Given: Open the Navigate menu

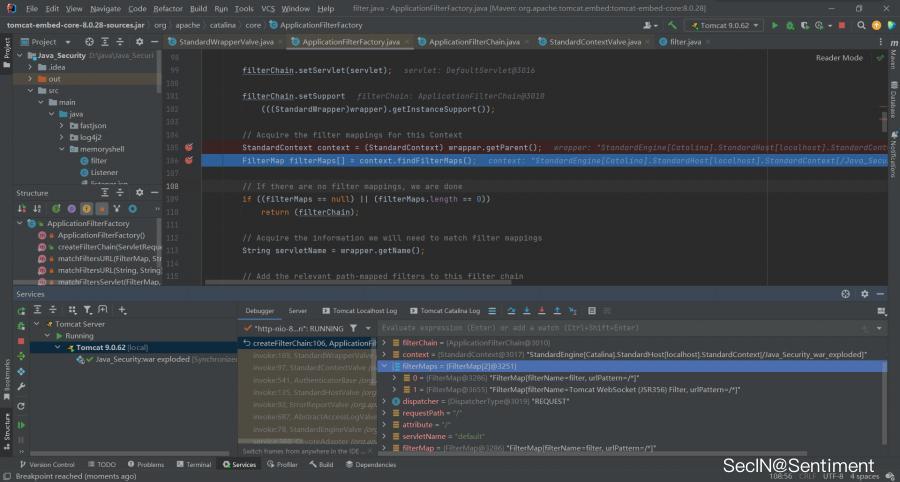Looking at the screenshot, I should (x=106, y=9).
